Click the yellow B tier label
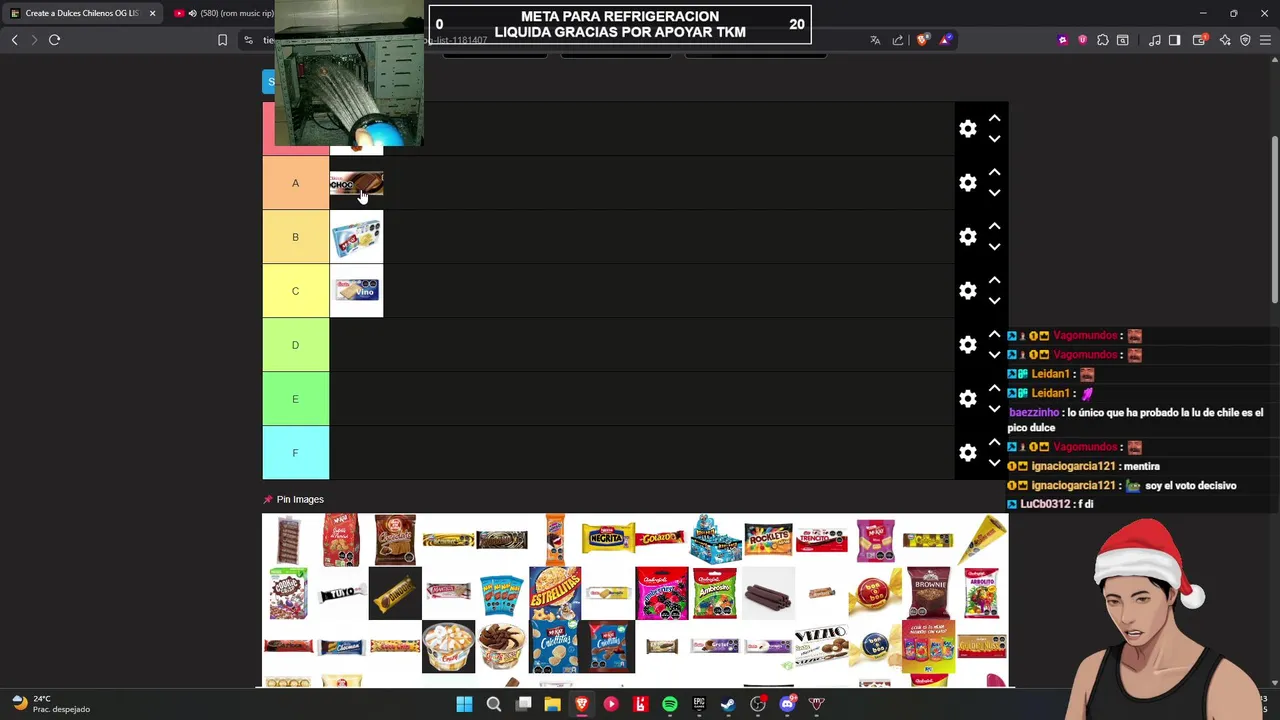 coord(295,237)
